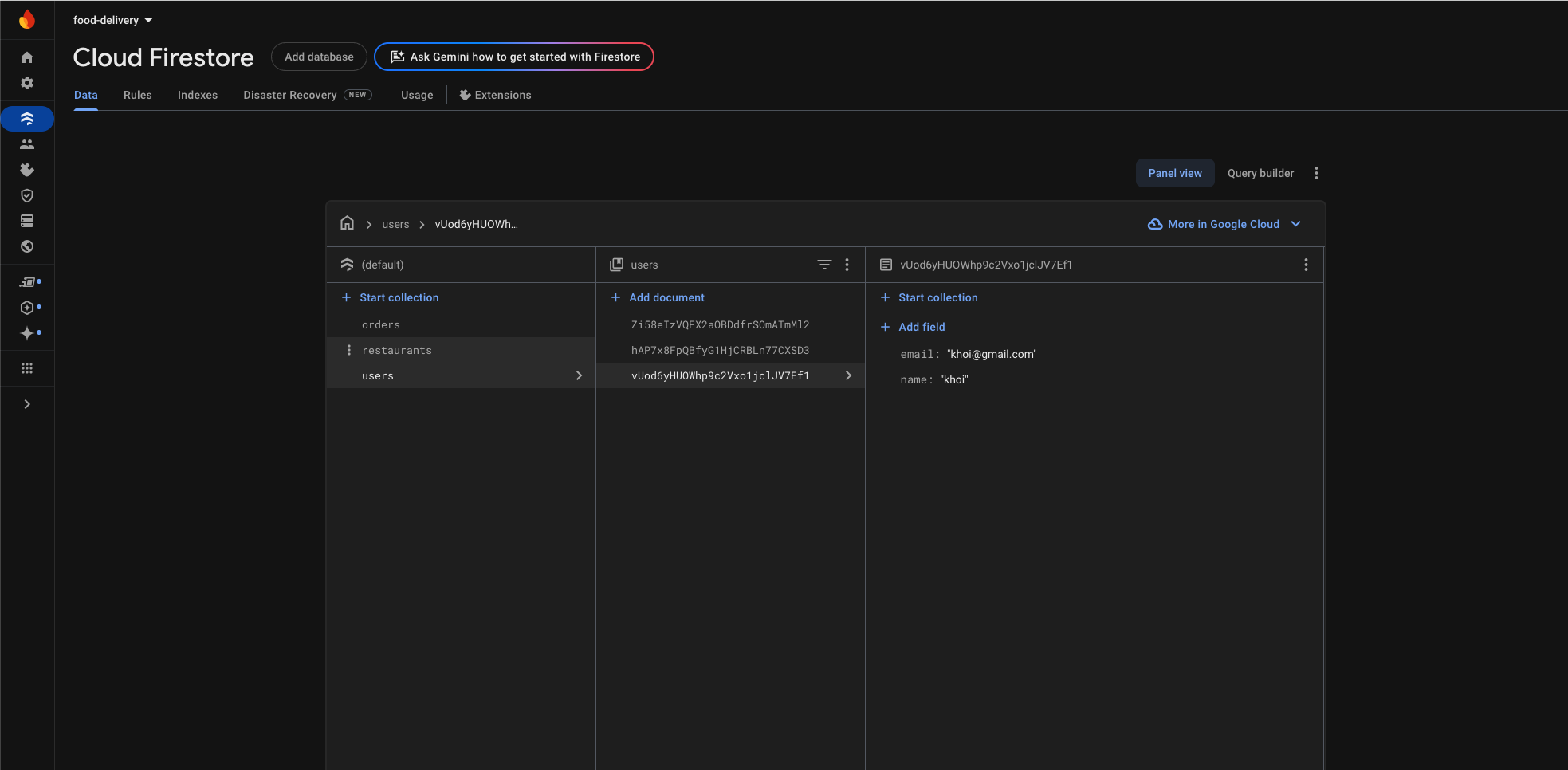Open the Extensions icon in sidebar
This screenshot has height=770, width=1568.
[x=27, y=170]
